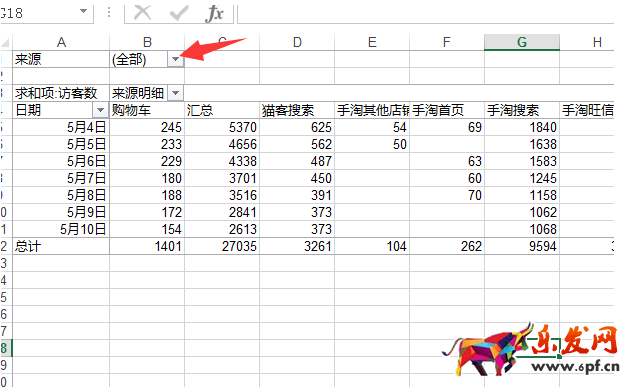This screenshot has width=630, height=387.
Task: Open the 日期 row filter dropdown
Action: [100, 110]
